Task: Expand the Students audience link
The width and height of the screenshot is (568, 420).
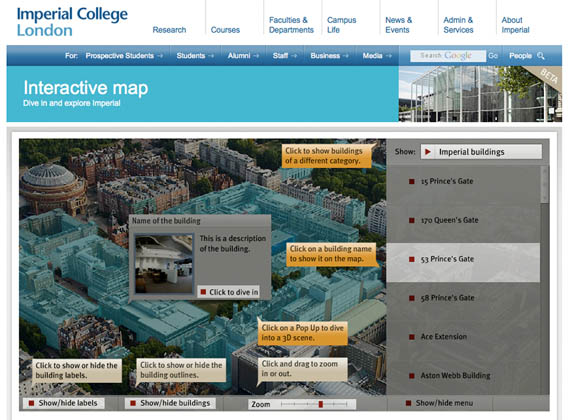Action: (x=195, y=56)
